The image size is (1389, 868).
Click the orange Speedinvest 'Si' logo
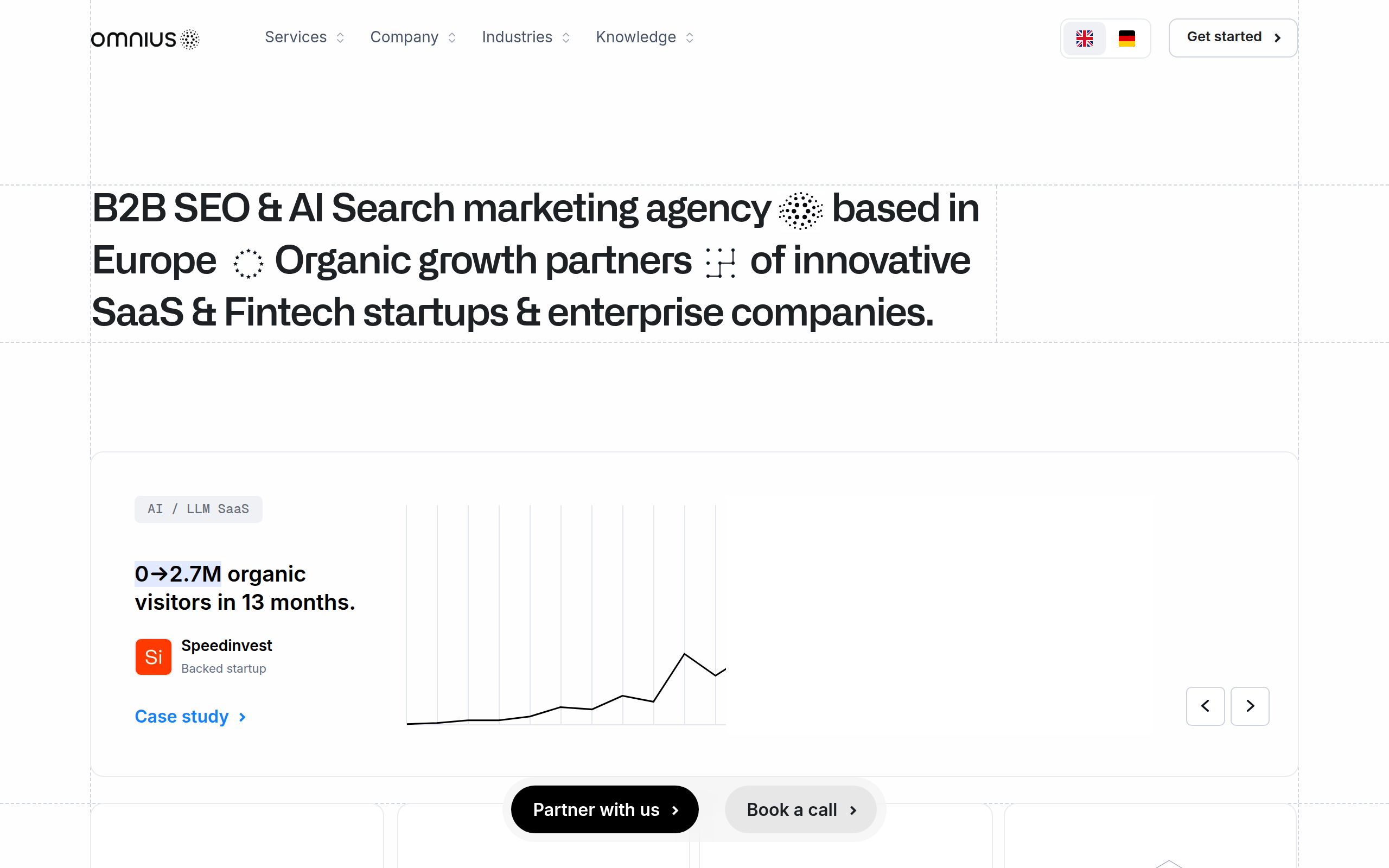153,657
